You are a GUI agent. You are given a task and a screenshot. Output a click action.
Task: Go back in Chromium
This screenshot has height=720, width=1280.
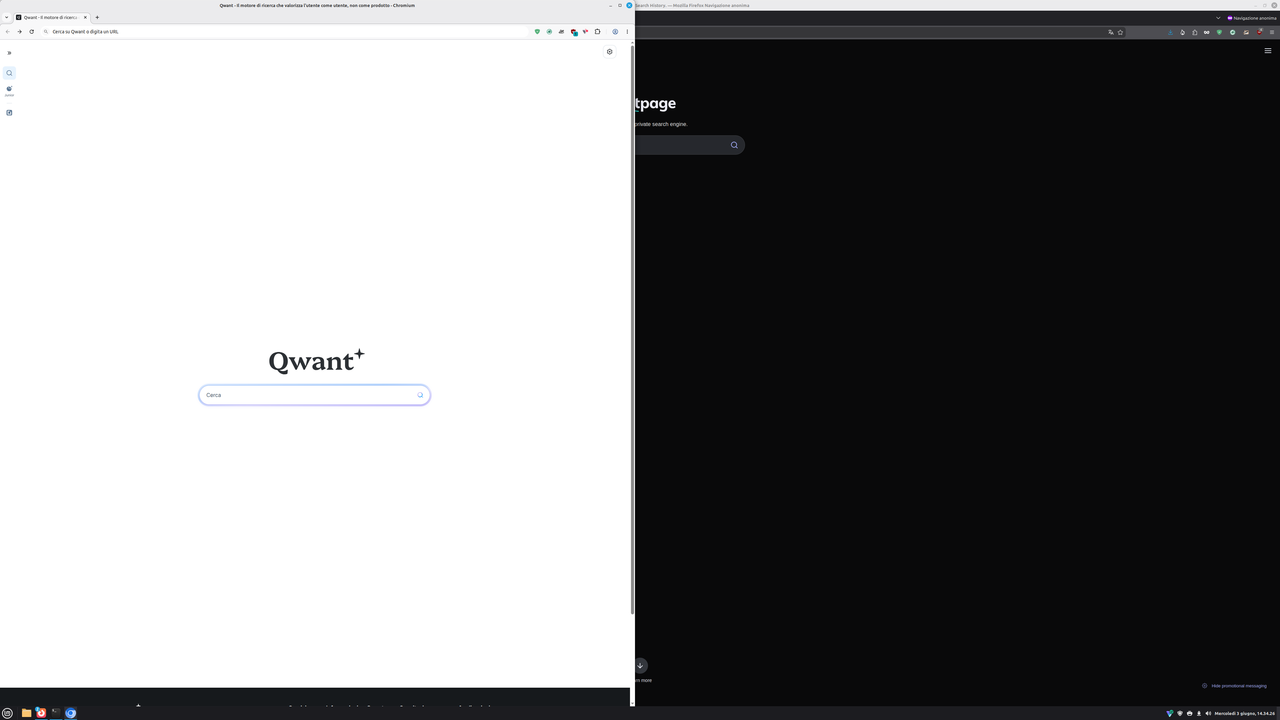tap(7, 31)
